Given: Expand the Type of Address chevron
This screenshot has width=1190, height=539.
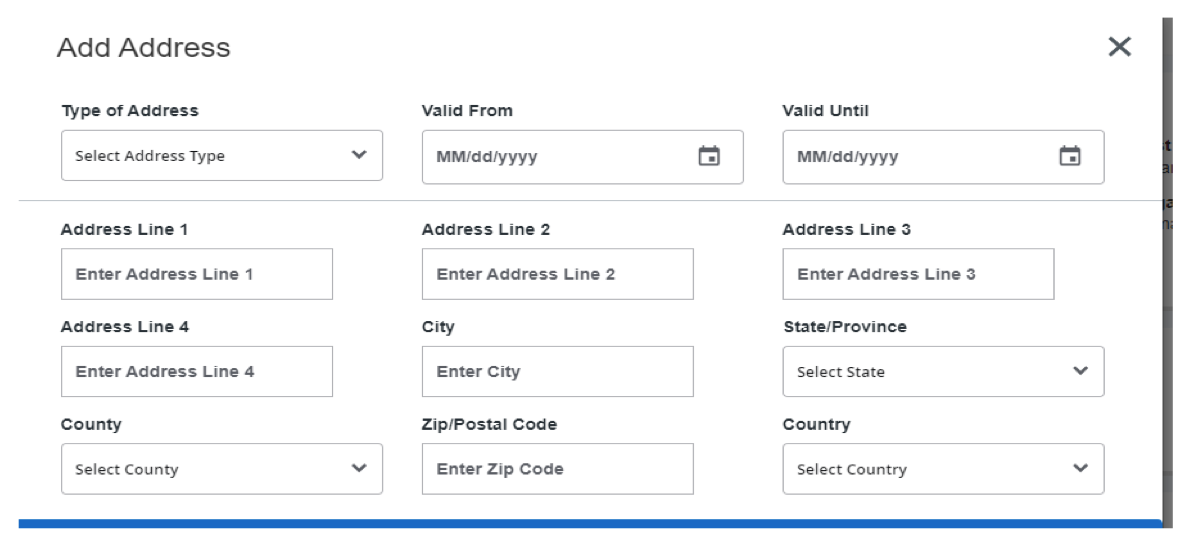Looking at the screenshot, I should tap(359, 155).
